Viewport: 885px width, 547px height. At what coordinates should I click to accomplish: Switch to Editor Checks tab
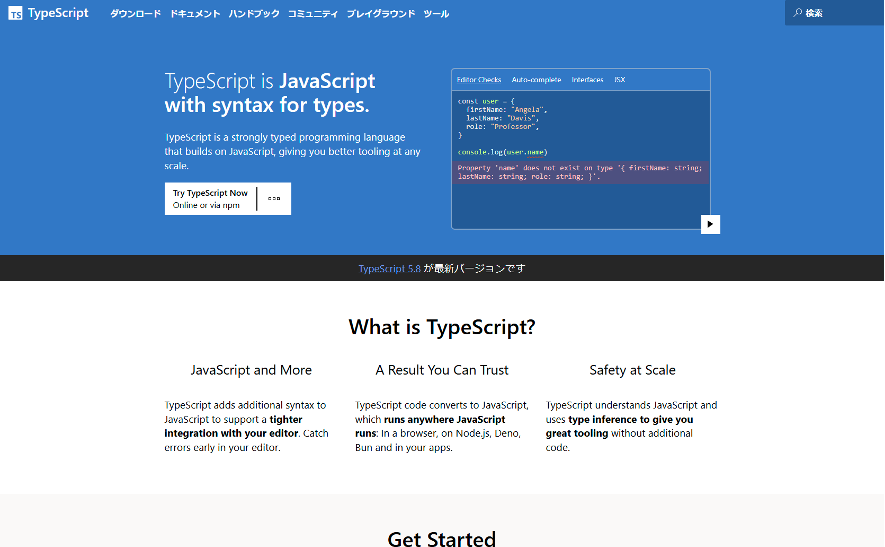479,80
